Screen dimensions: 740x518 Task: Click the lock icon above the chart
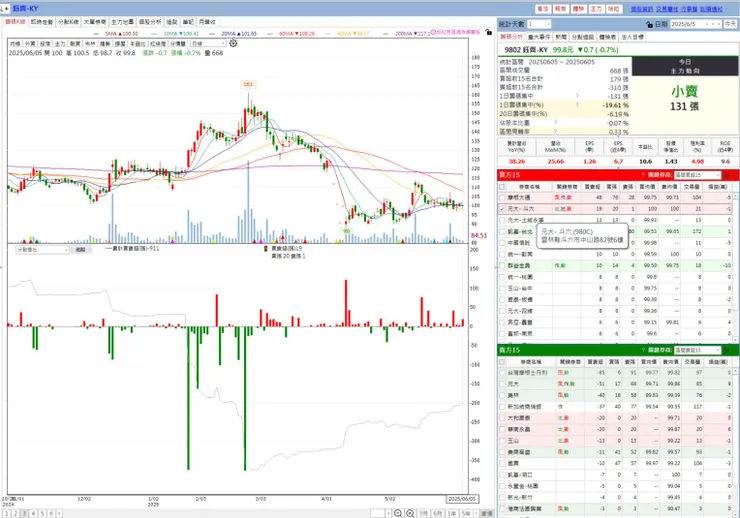point(488,33)
